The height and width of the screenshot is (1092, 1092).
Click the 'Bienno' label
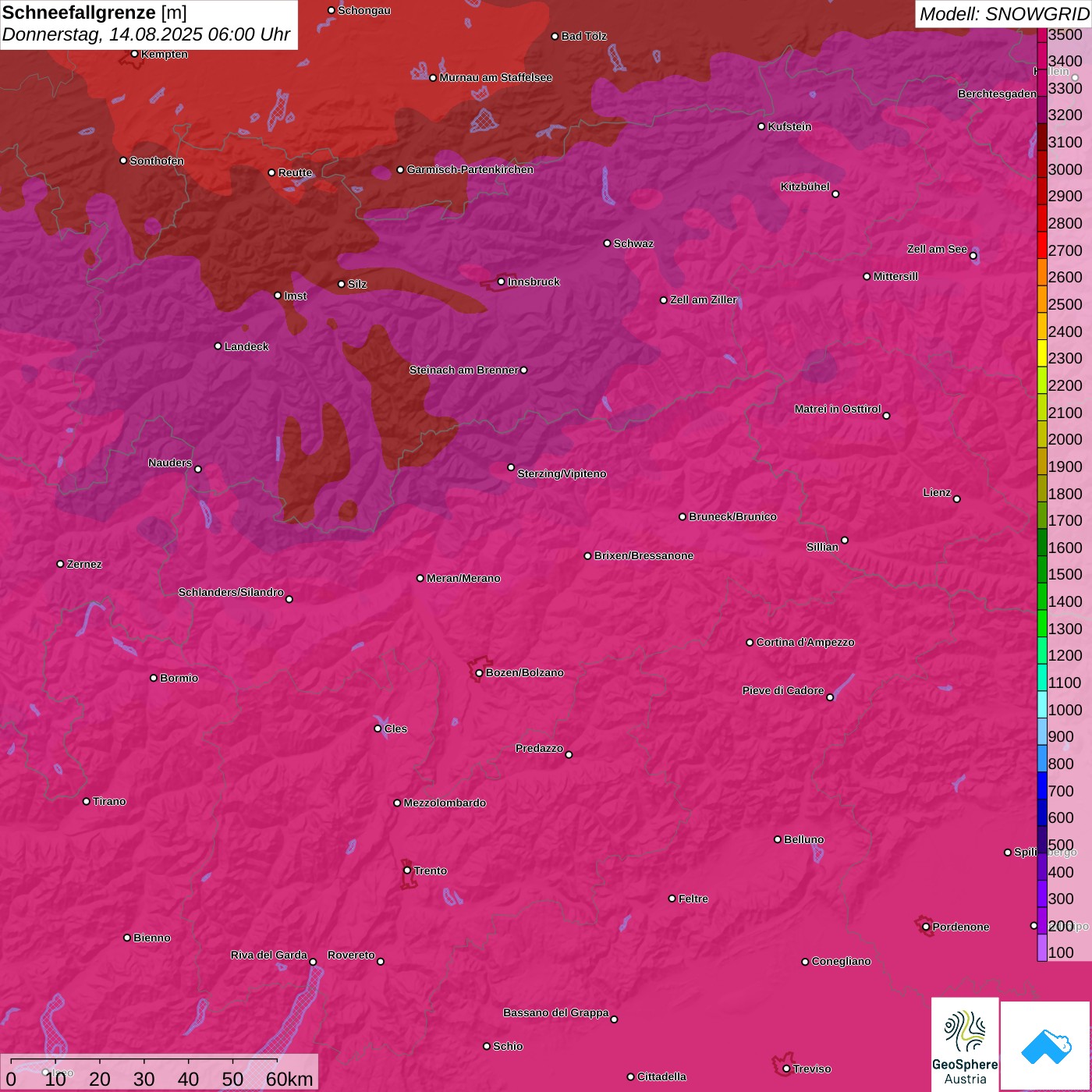click(151, 938)
